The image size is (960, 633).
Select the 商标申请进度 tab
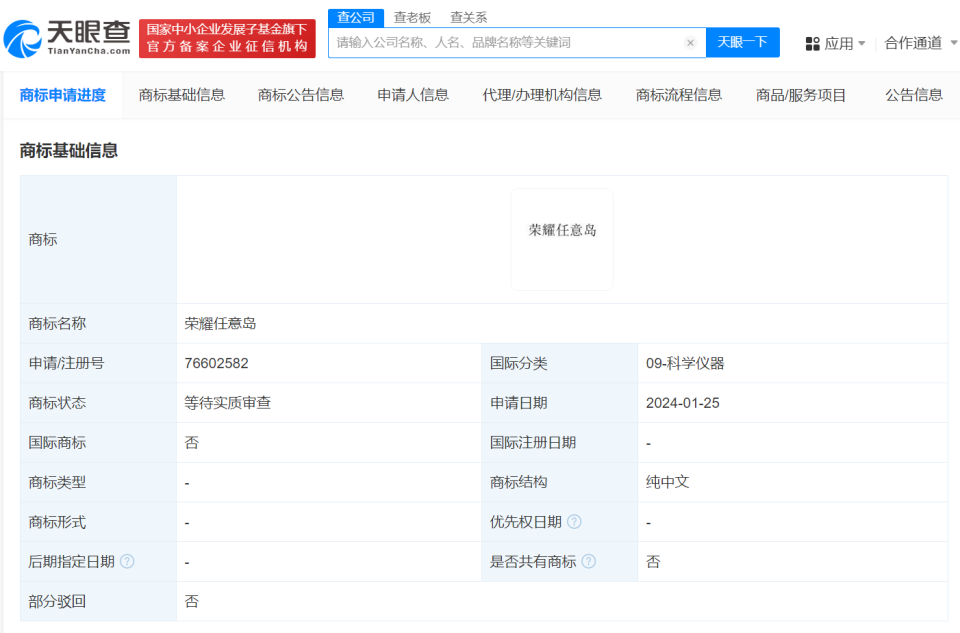(x=63, y=95)
